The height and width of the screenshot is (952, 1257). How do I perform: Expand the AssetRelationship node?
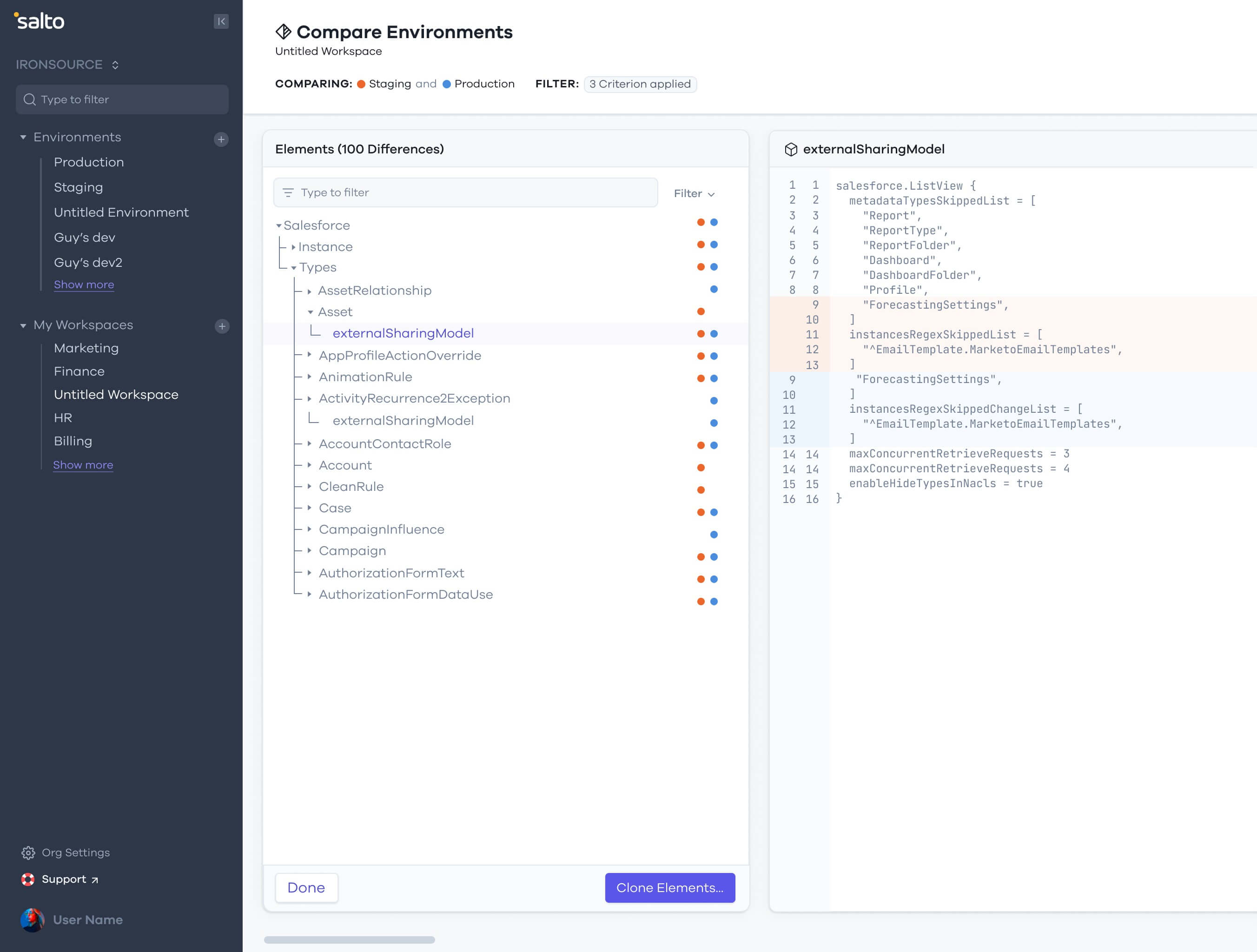(309, 291)
